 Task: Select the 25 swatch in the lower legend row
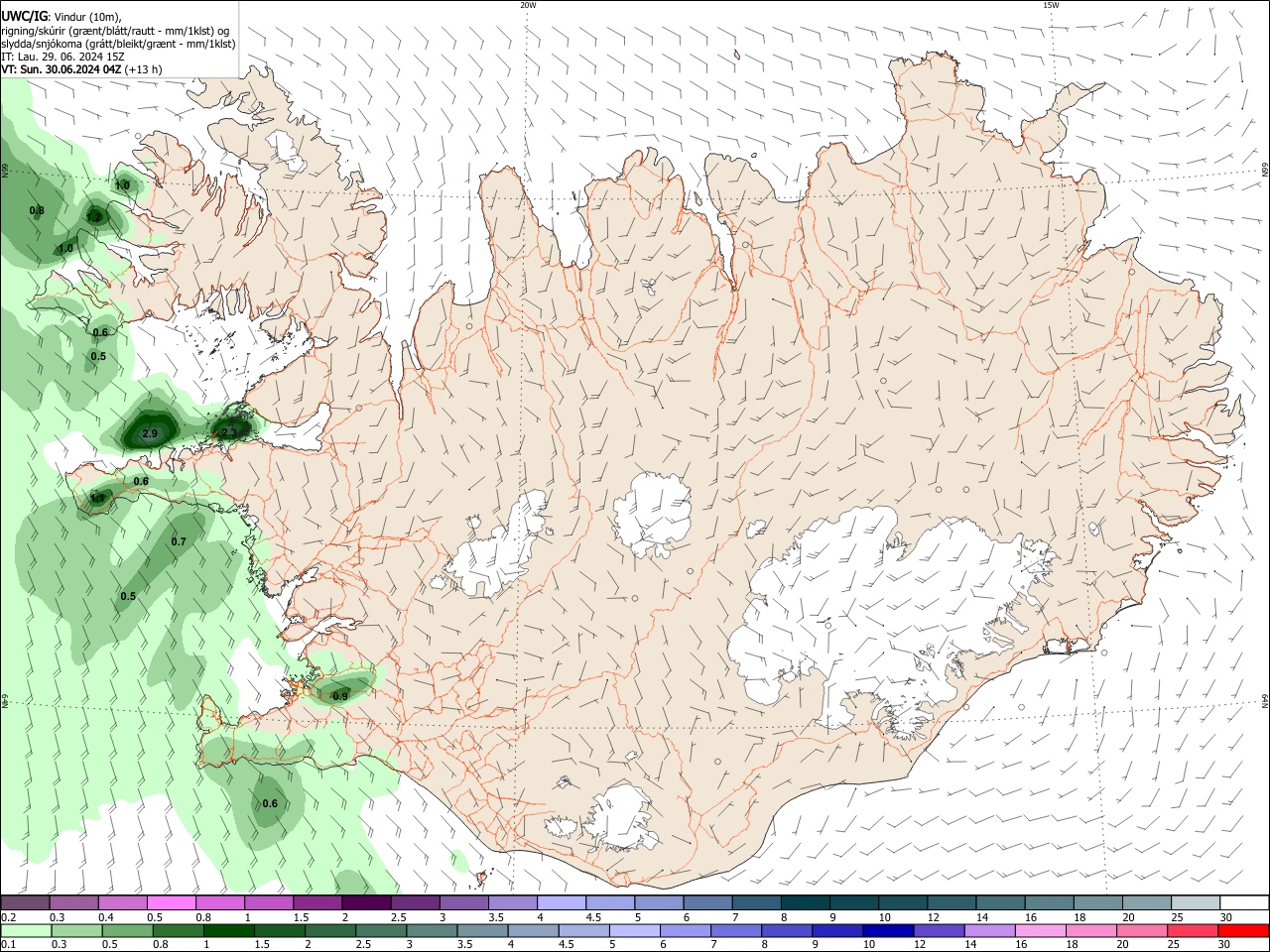(x=1192, y=931)
